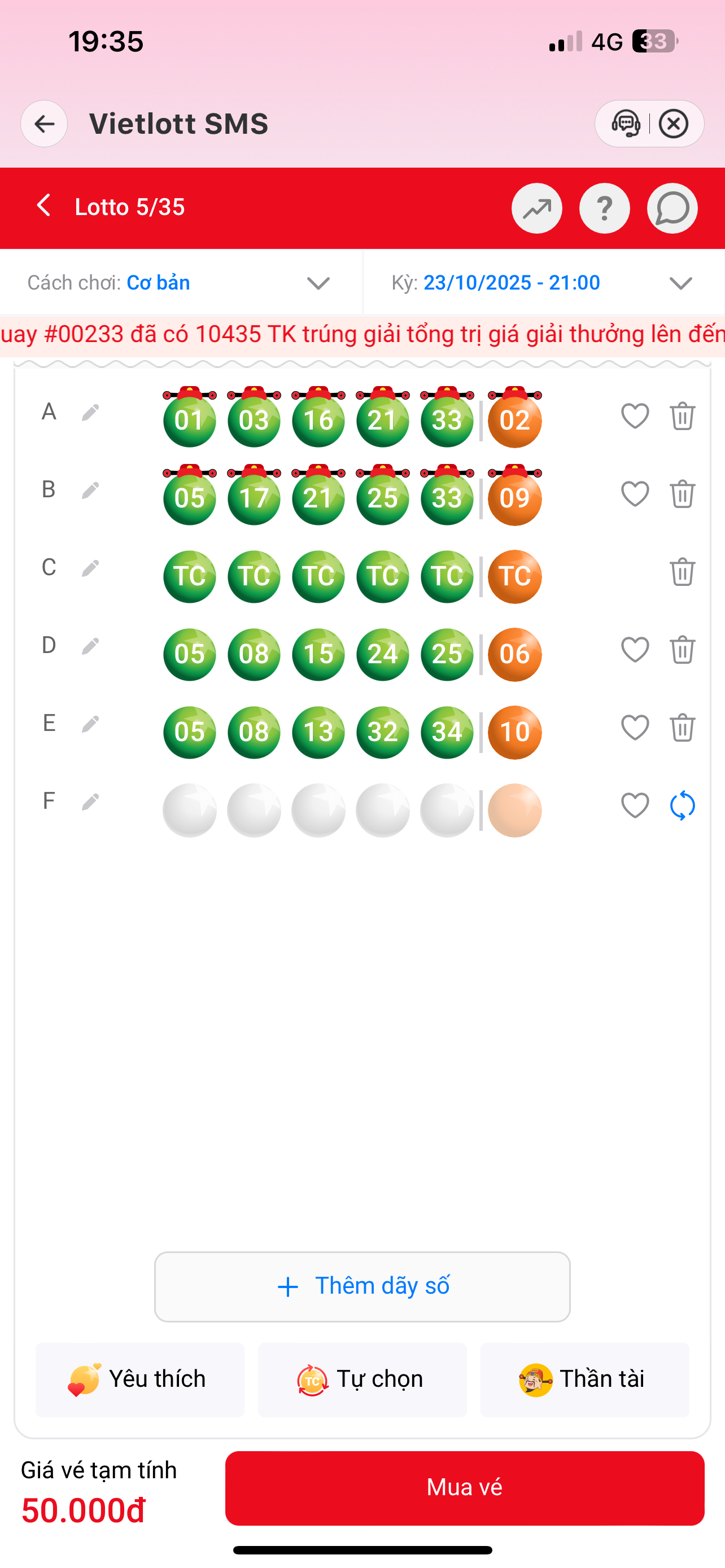Go back using the Lotto 5/35 arrow
The width and height of the screenshot is (725, 1568).
pos(44,206)
